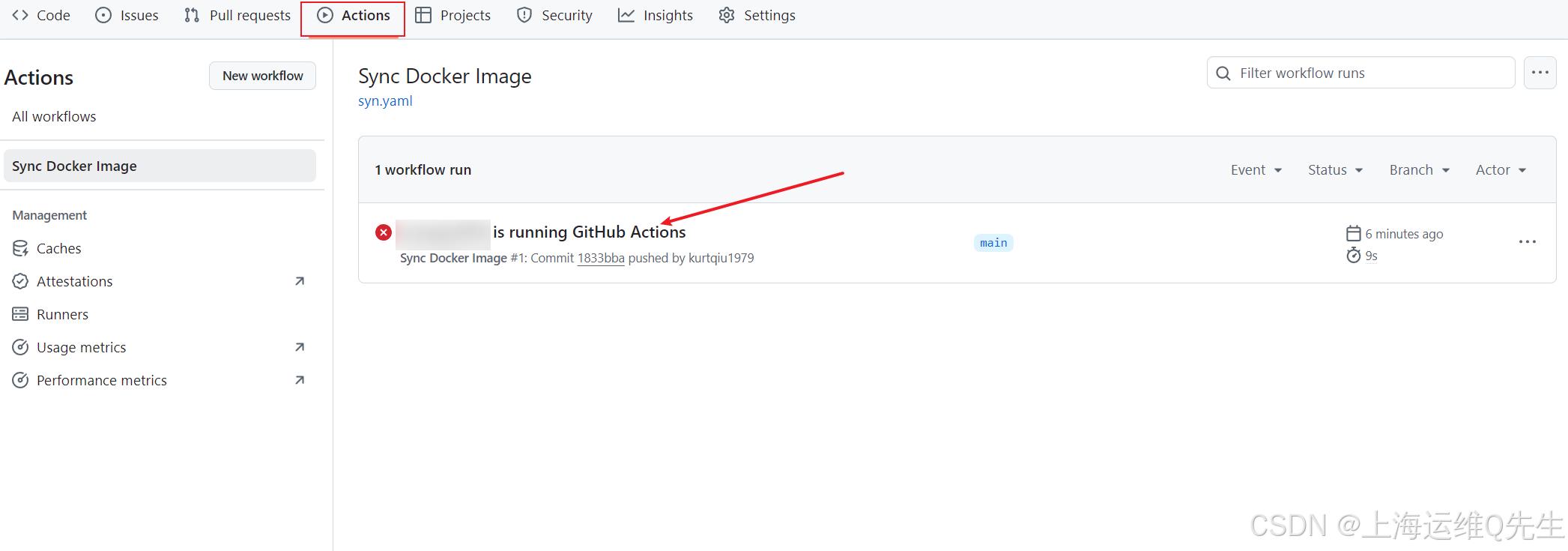Click the Actions sidebar heading
The image size is (1568, 551).
click(39, 77)
